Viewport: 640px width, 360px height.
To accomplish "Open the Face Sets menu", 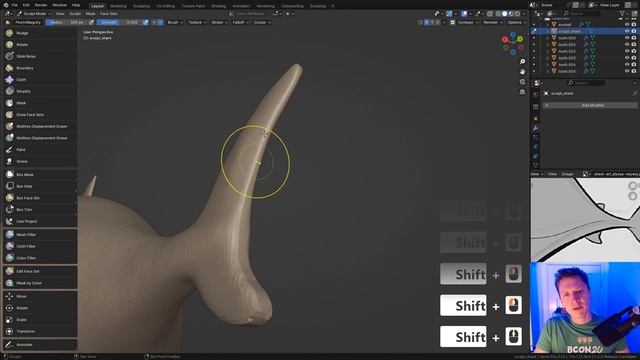I will [x=109, y=14].
